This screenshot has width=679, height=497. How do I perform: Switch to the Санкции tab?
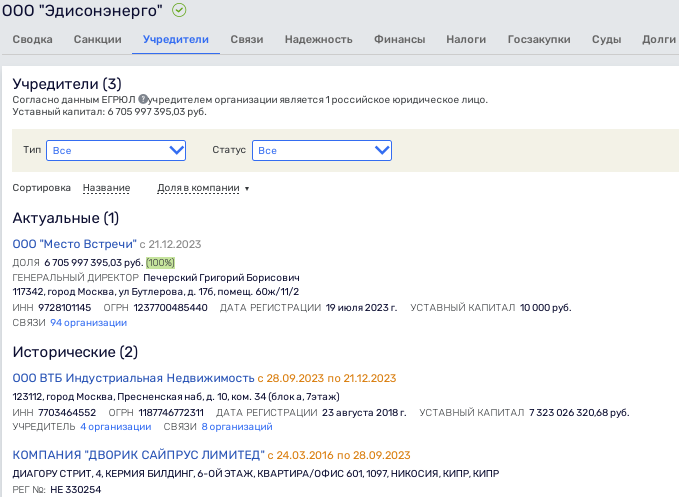coord(97,39)
